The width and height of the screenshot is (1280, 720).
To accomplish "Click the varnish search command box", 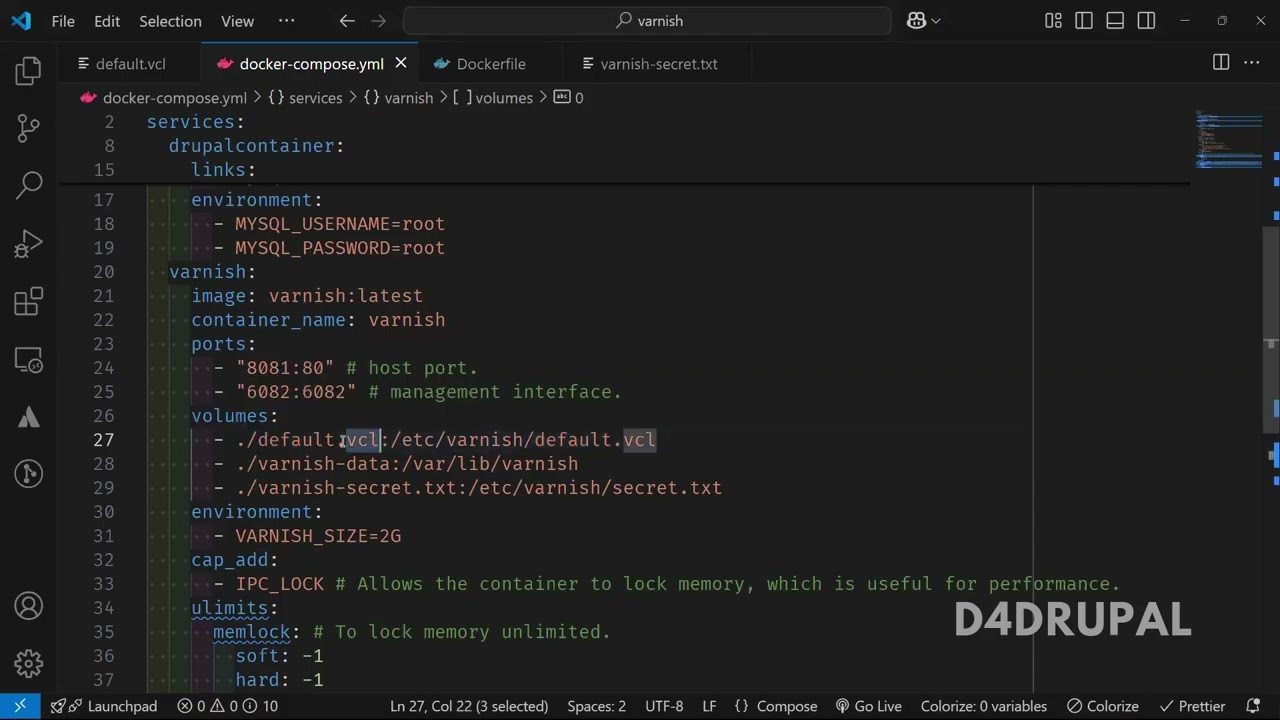I will point(647,20).
